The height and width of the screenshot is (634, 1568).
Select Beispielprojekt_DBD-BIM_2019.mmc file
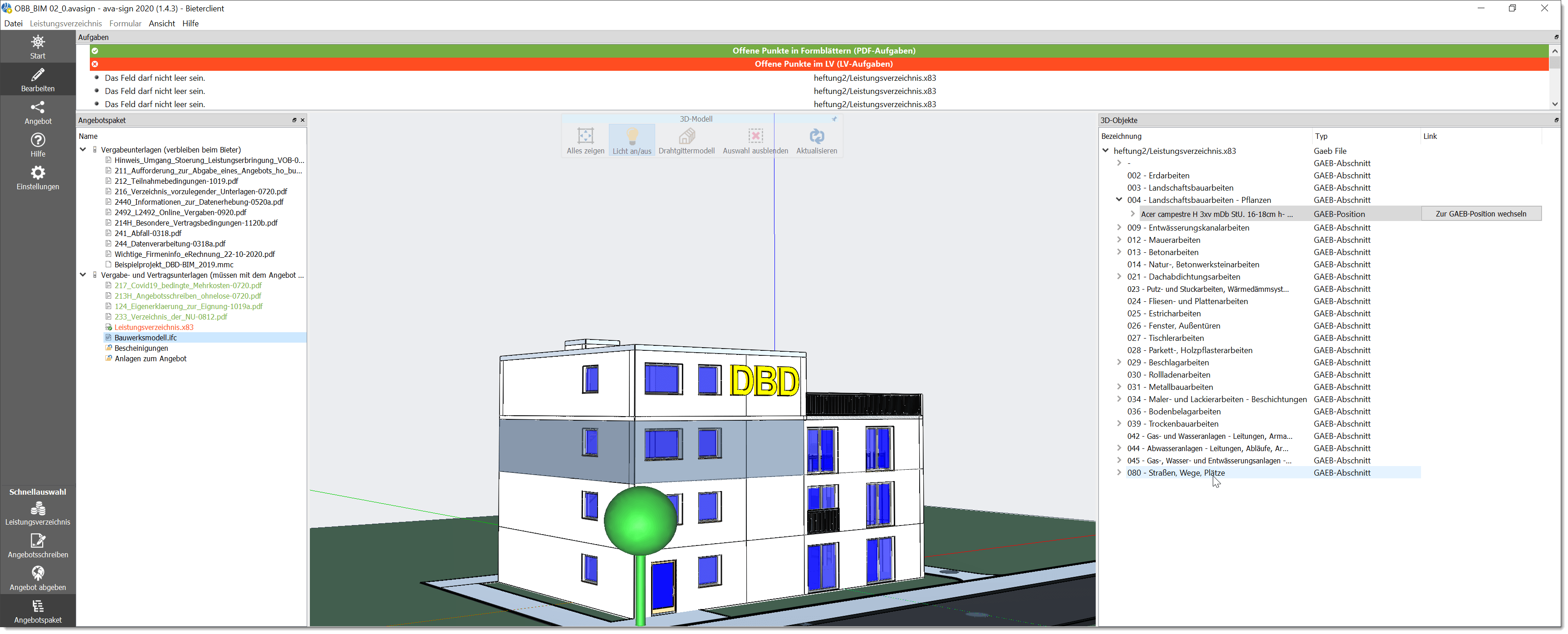point(173,264)
